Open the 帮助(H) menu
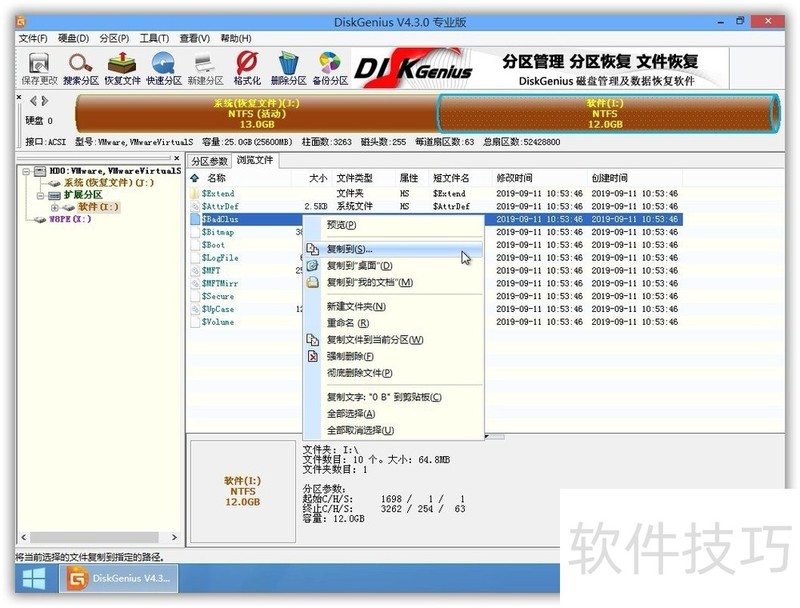The image size is (800, 608). (x=236, y=38)
